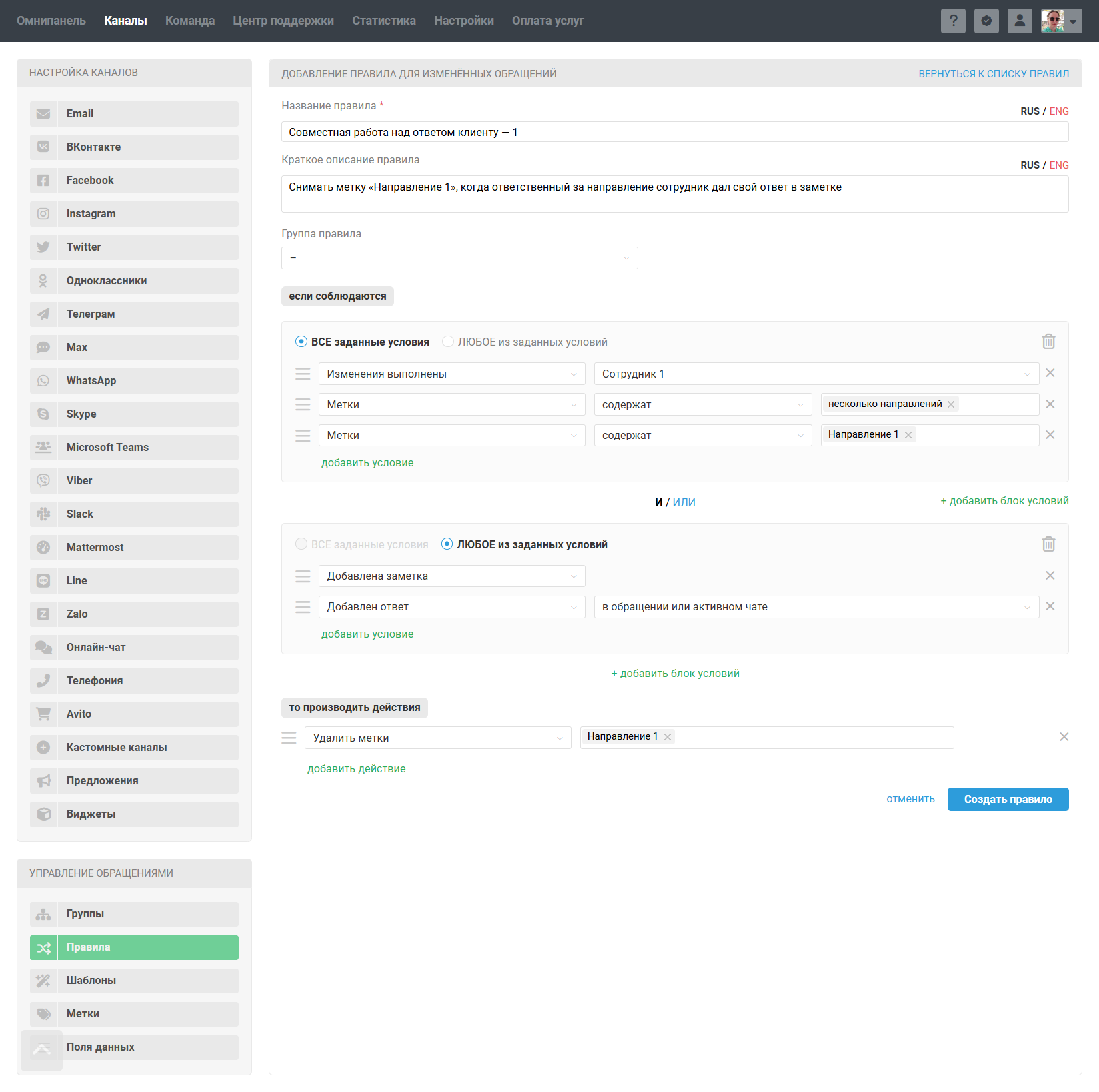Delete the second condition block with trash icon
1099x1092 pixels.
click(x=1048, y=544)
